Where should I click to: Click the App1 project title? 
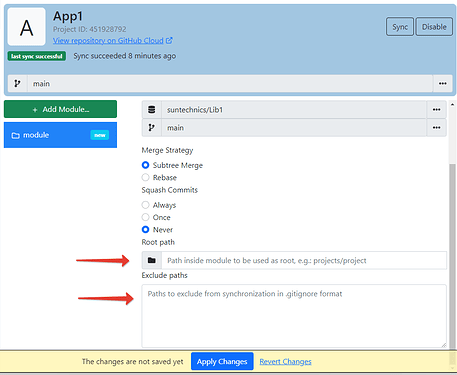[x=68, y=16]
